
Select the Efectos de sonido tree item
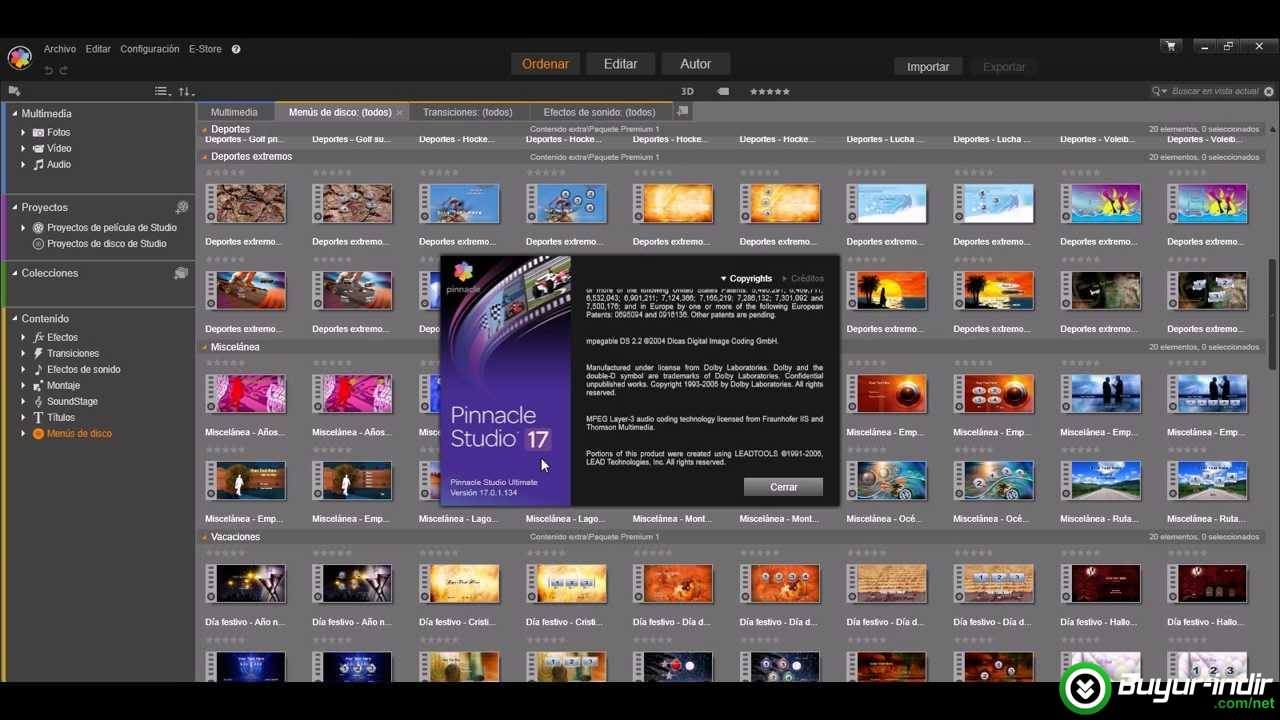click(84, 369)
